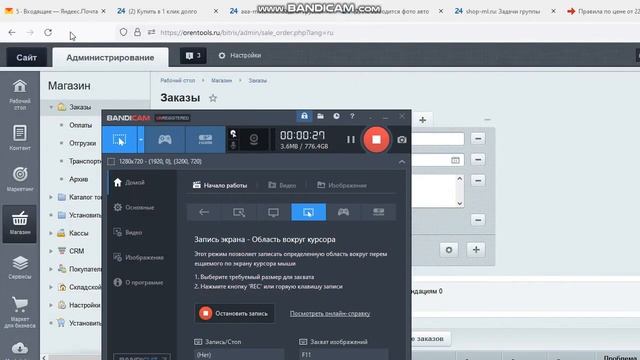Open Bandicam scheduled recording clock icon
The image size is (640, 360).
[336, 116]
